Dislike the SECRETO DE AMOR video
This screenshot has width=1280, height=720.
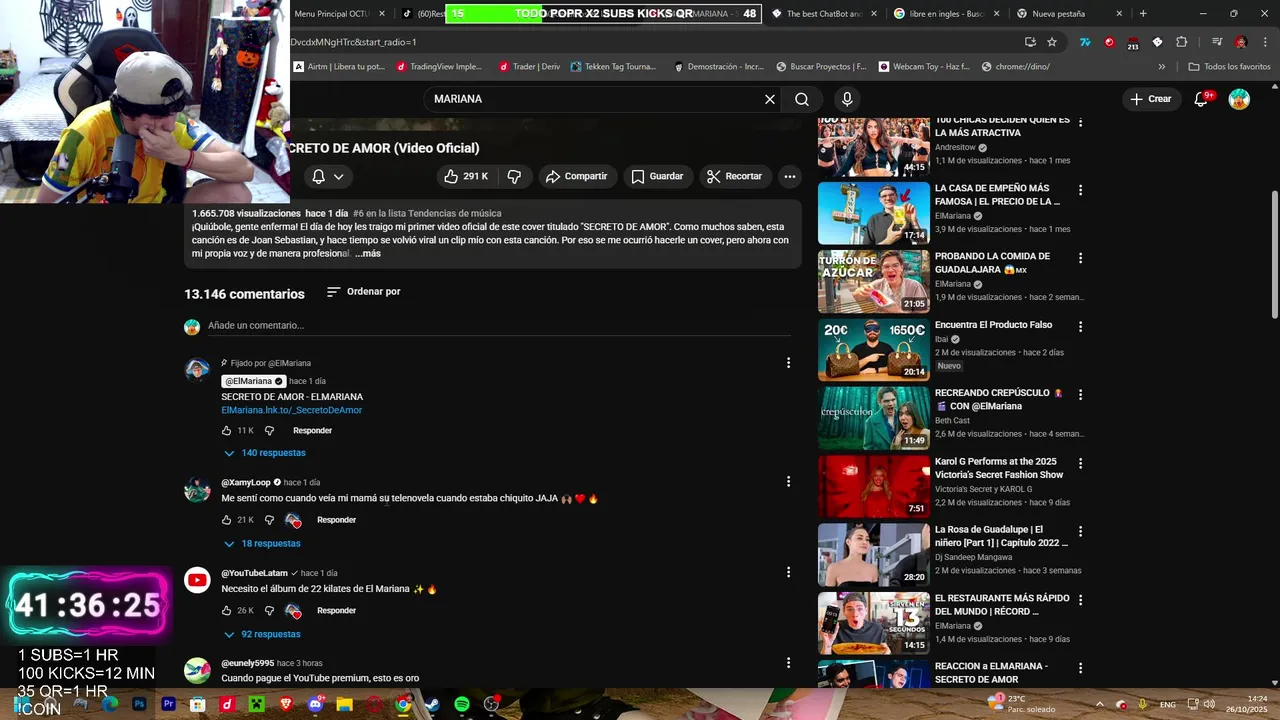pyautogui.click(x=514, y=176)
